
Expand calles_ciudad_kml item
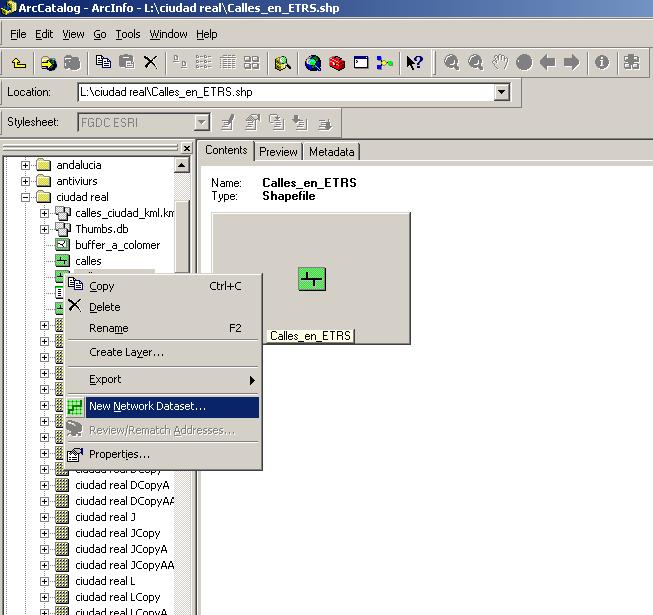[x=45, y=214]
